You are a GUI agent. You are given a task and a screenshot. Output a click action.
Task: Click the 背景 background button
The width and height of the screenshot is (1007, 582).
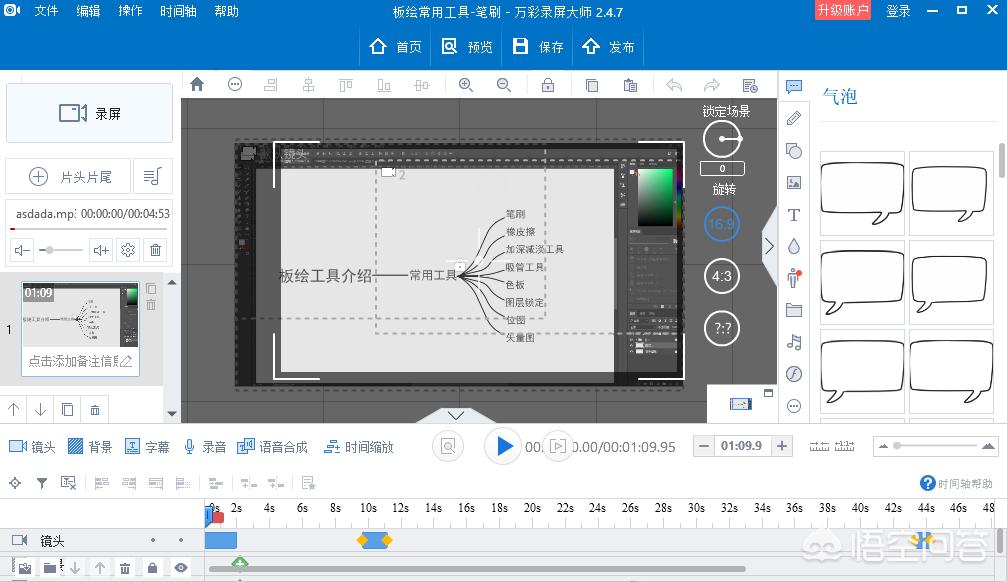(89, 446)
